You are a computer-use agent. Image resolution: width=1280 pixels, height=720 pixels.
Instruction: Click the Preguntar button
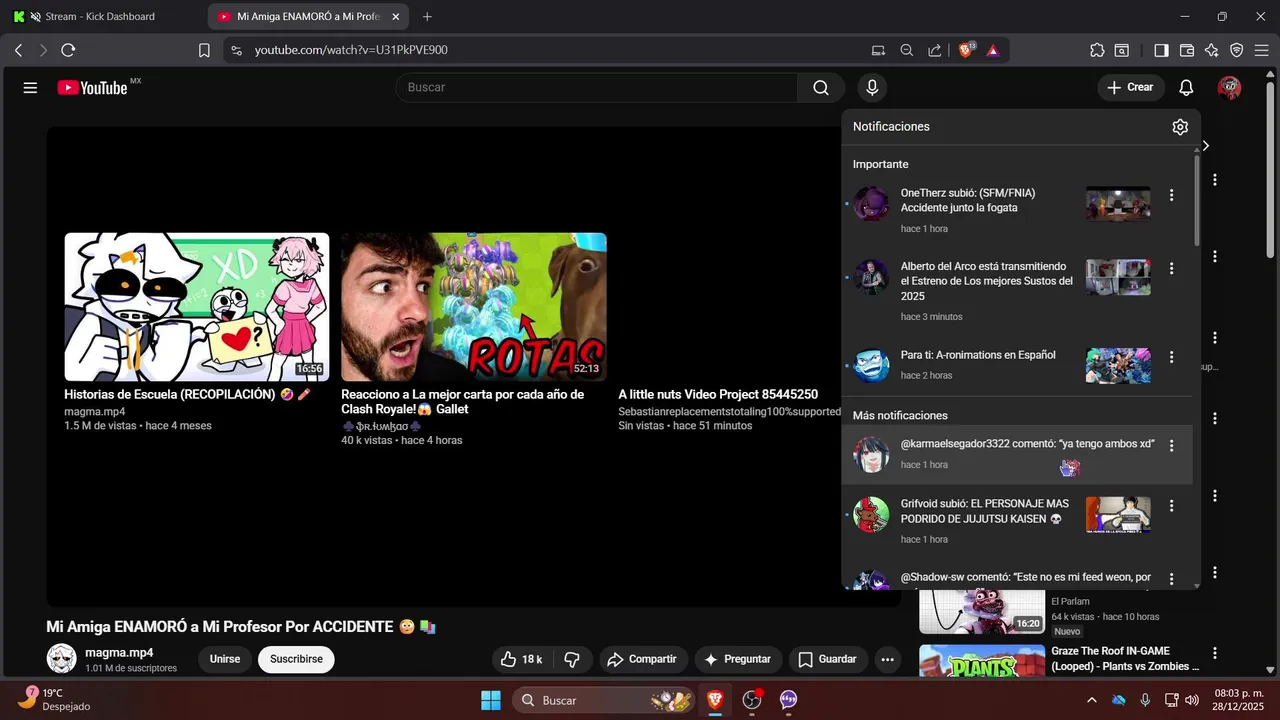coord(737,660)
